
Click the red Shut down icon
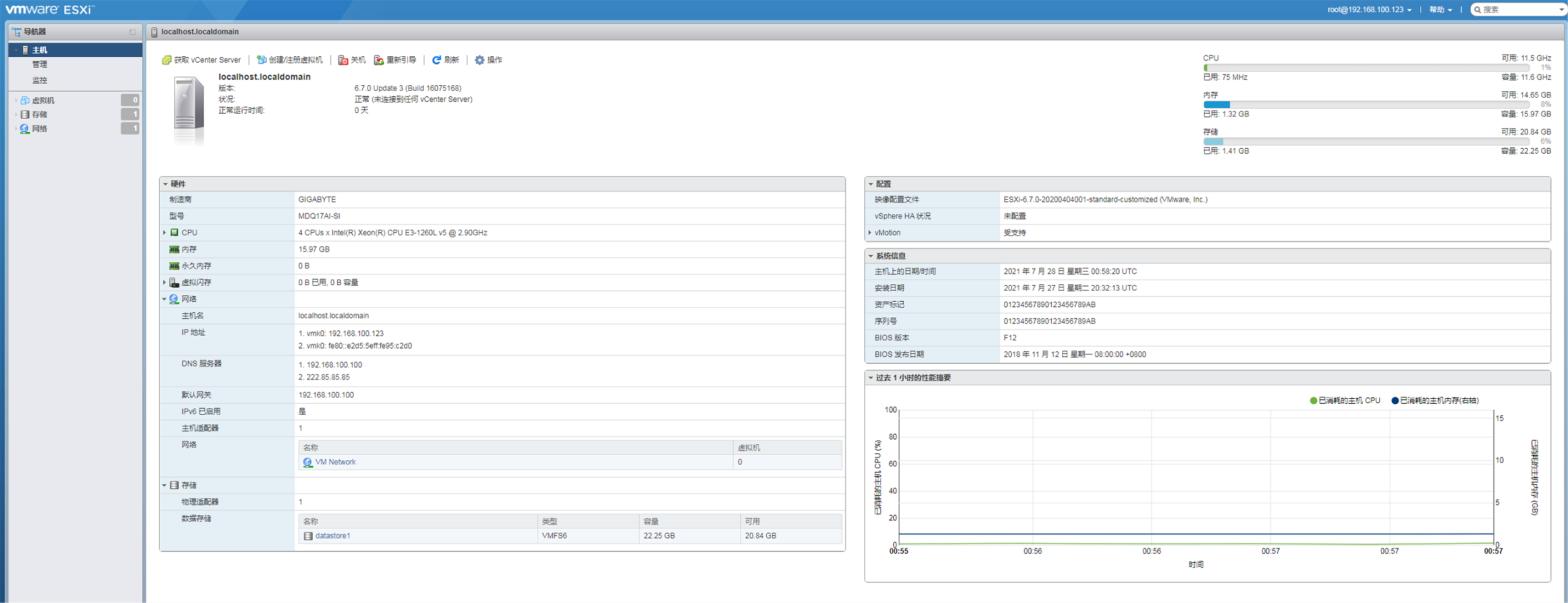[x=343, y=60]
